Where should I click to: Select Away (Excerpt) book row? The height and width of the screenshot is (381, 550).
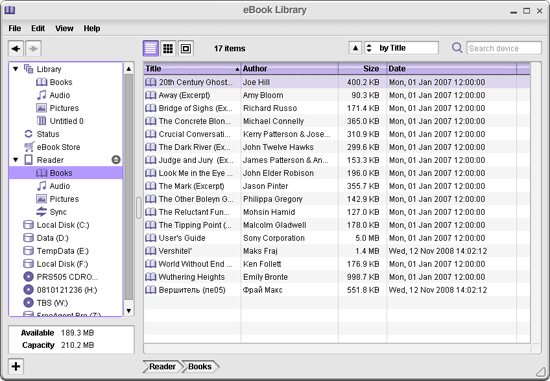point(337,95)
